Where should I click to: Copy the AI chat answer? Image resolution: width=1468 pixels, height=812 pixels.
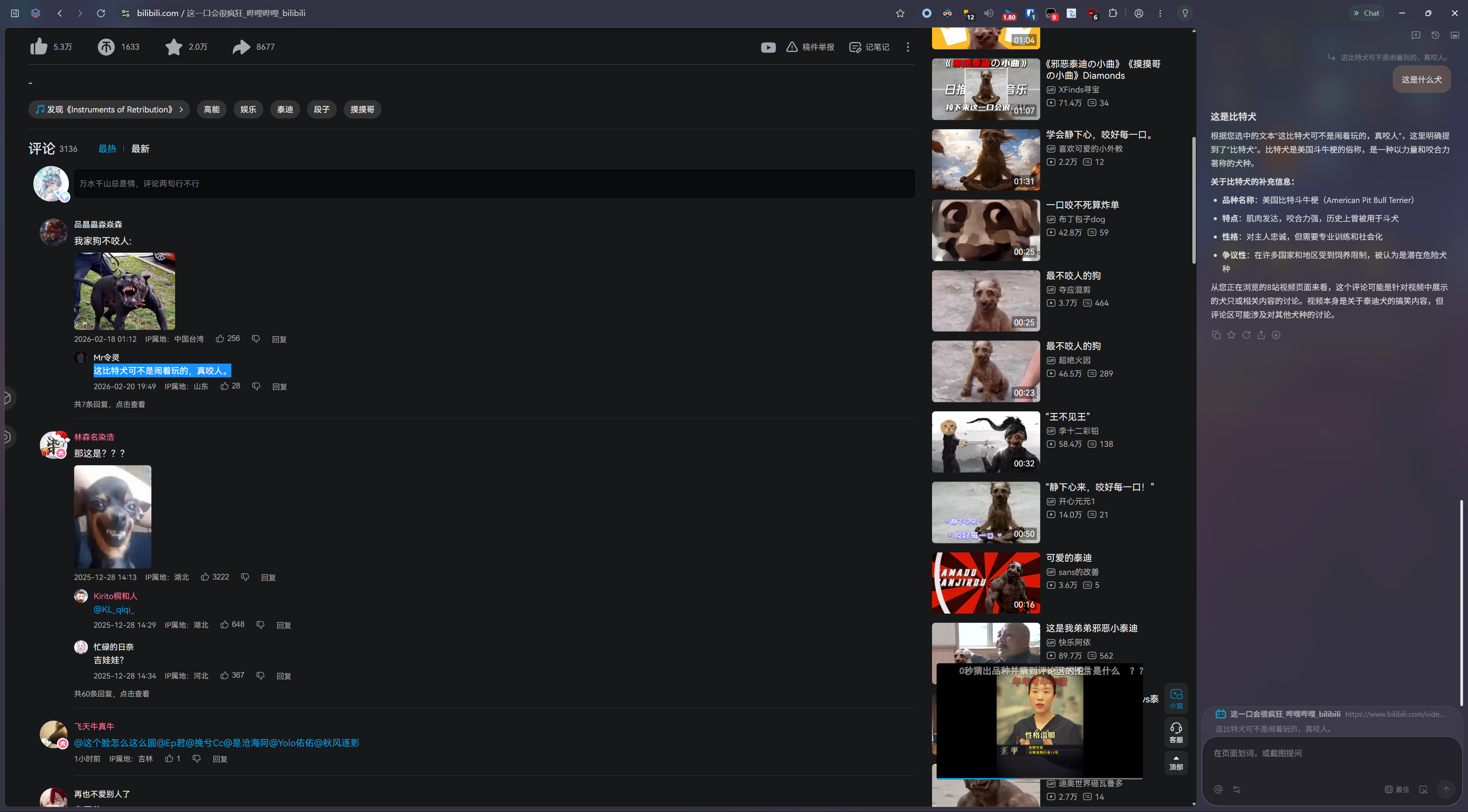click(x=1216, y=335)
